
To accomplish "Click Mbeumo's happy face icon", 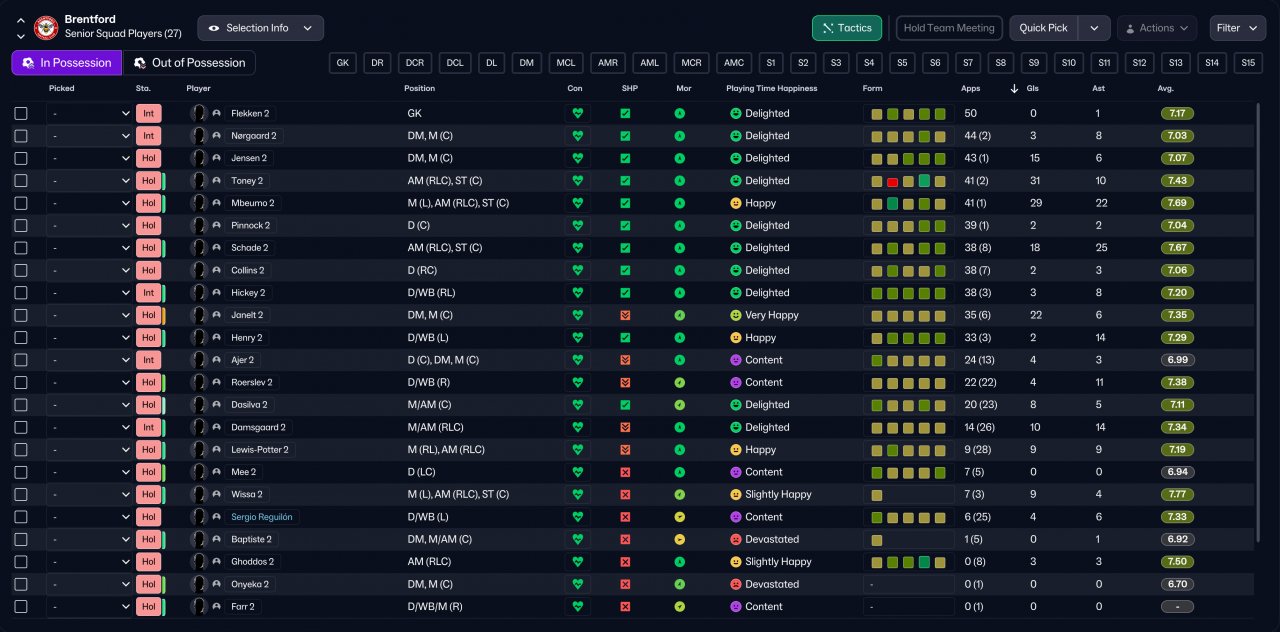I will point(735,203).
